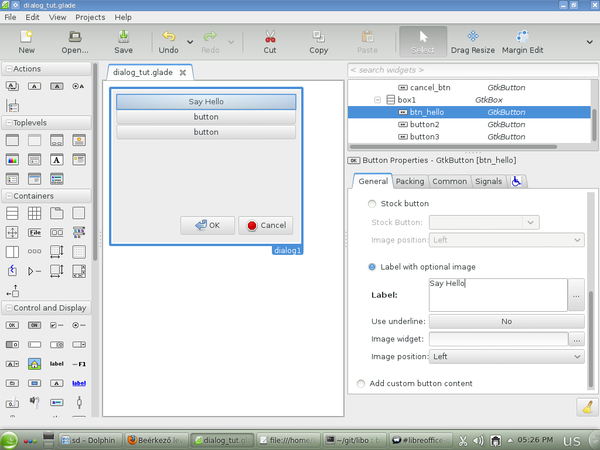Screen dimensions: 600x450
Task: Open a project with the Open... icon
Action: [75, 42]
